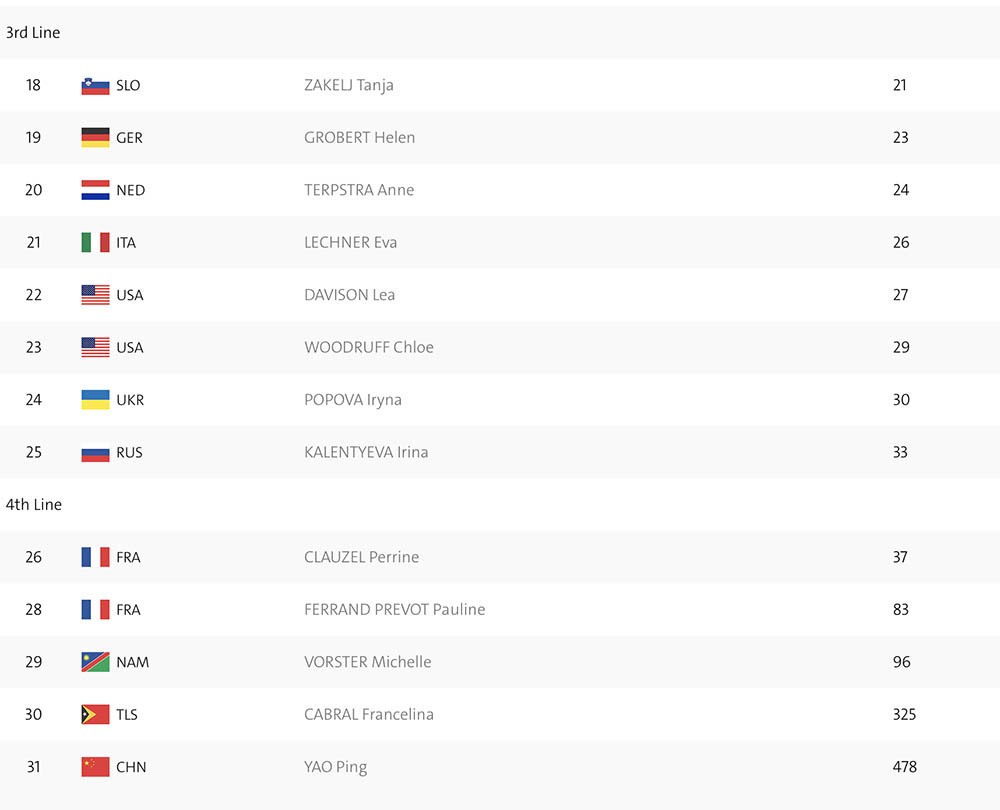Click start position 21 for Lechner
The height and width of the screenshot is (810, 1000).
coord(33,242)
